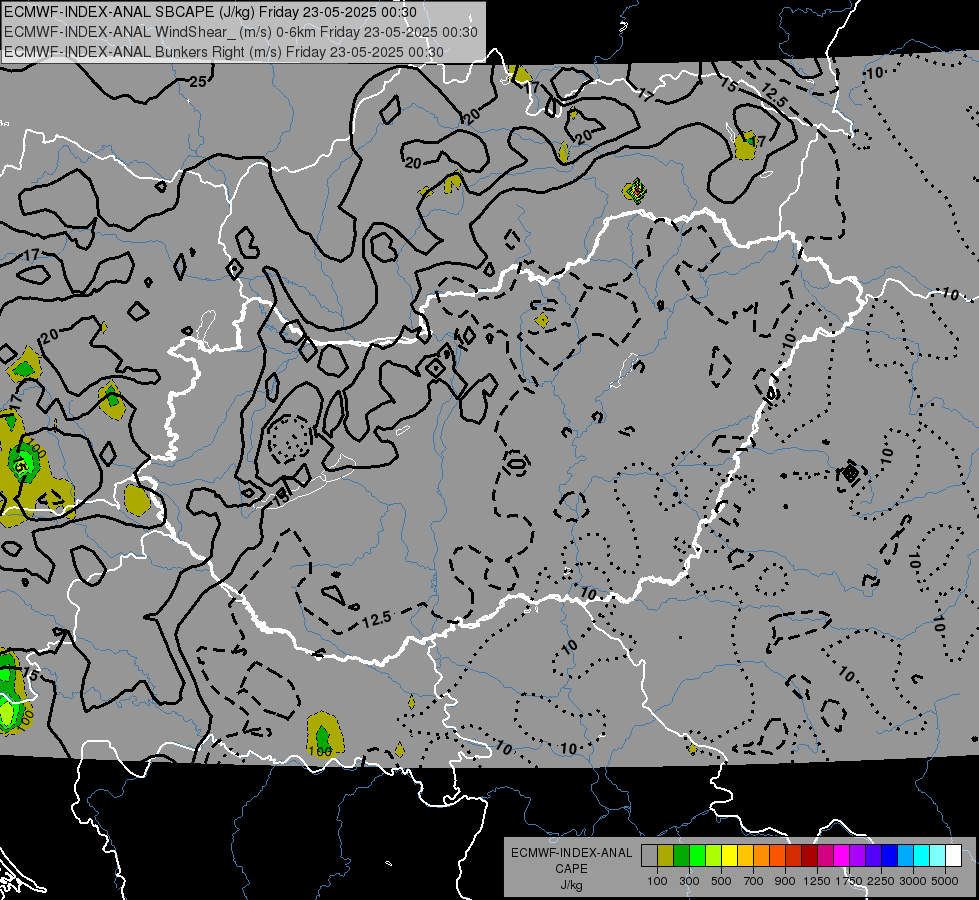Click the legend value 700

(x=754, y=881)
